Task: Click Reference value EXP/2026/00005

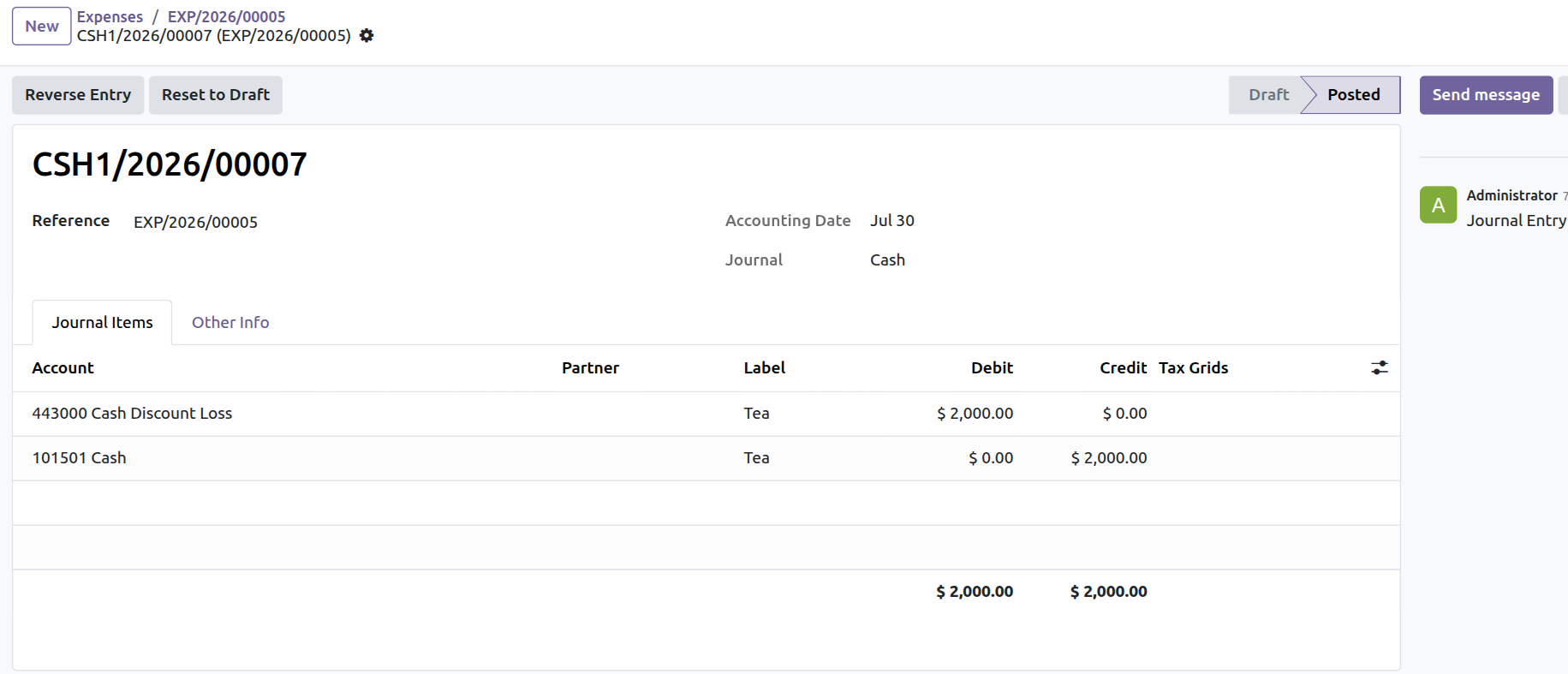Action: (x=195, y=223)
